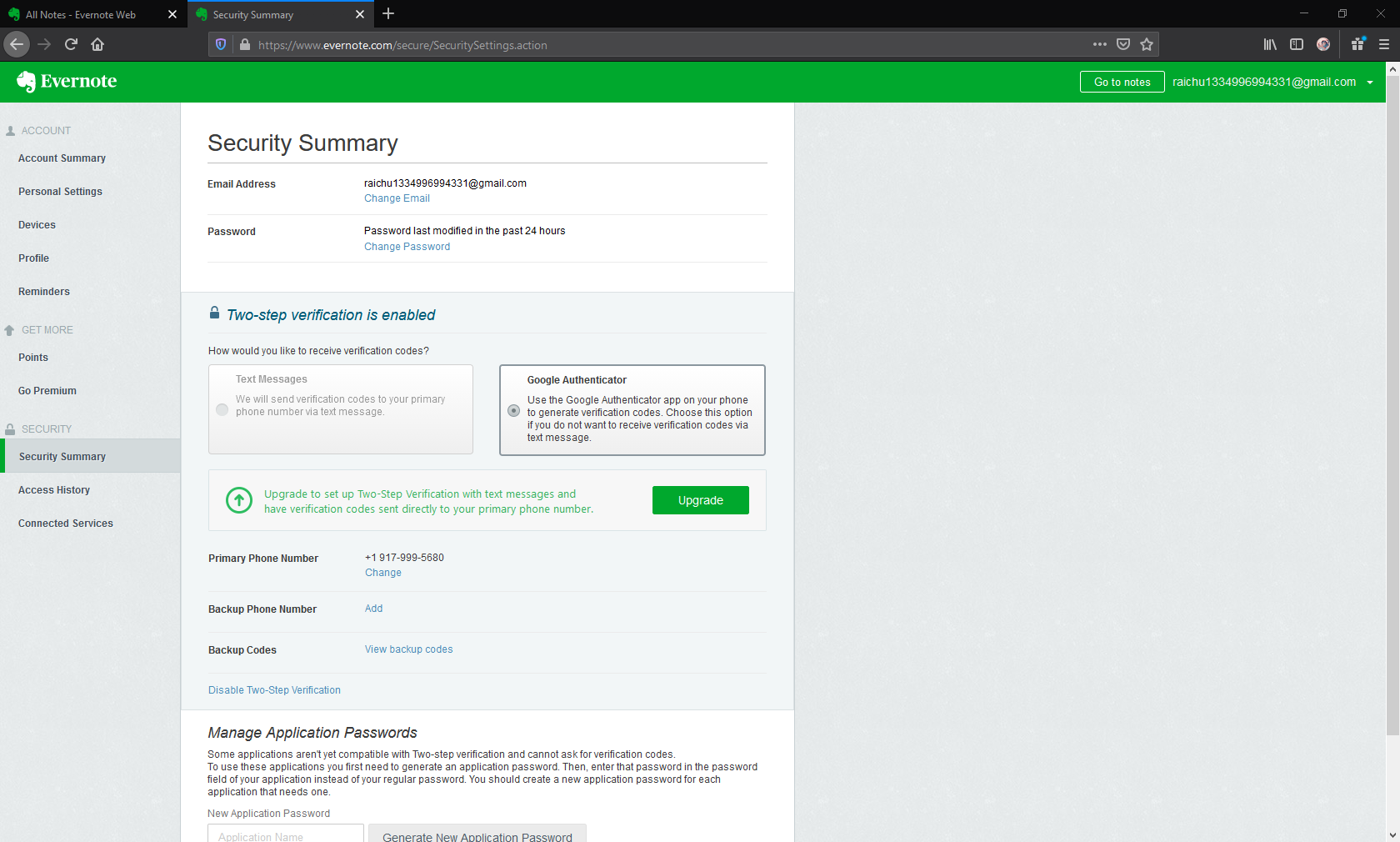Open Devices in sidebar

click(37, 225)
